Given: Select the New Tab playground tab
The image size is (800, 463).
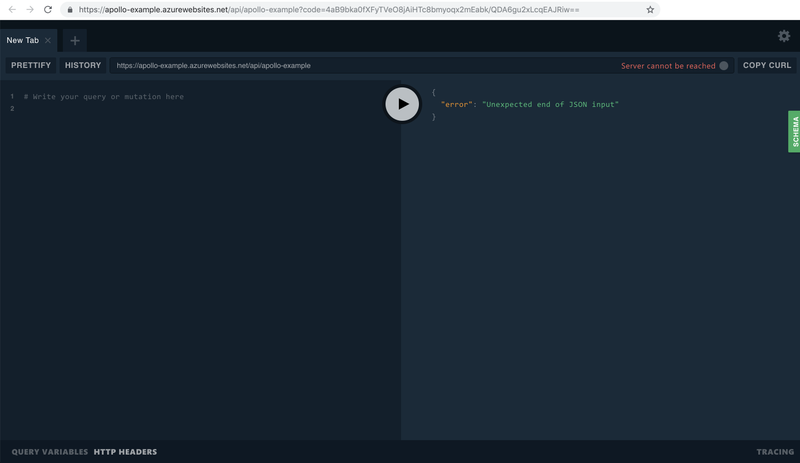Looking at the screenshot, I should pos(23,41).
